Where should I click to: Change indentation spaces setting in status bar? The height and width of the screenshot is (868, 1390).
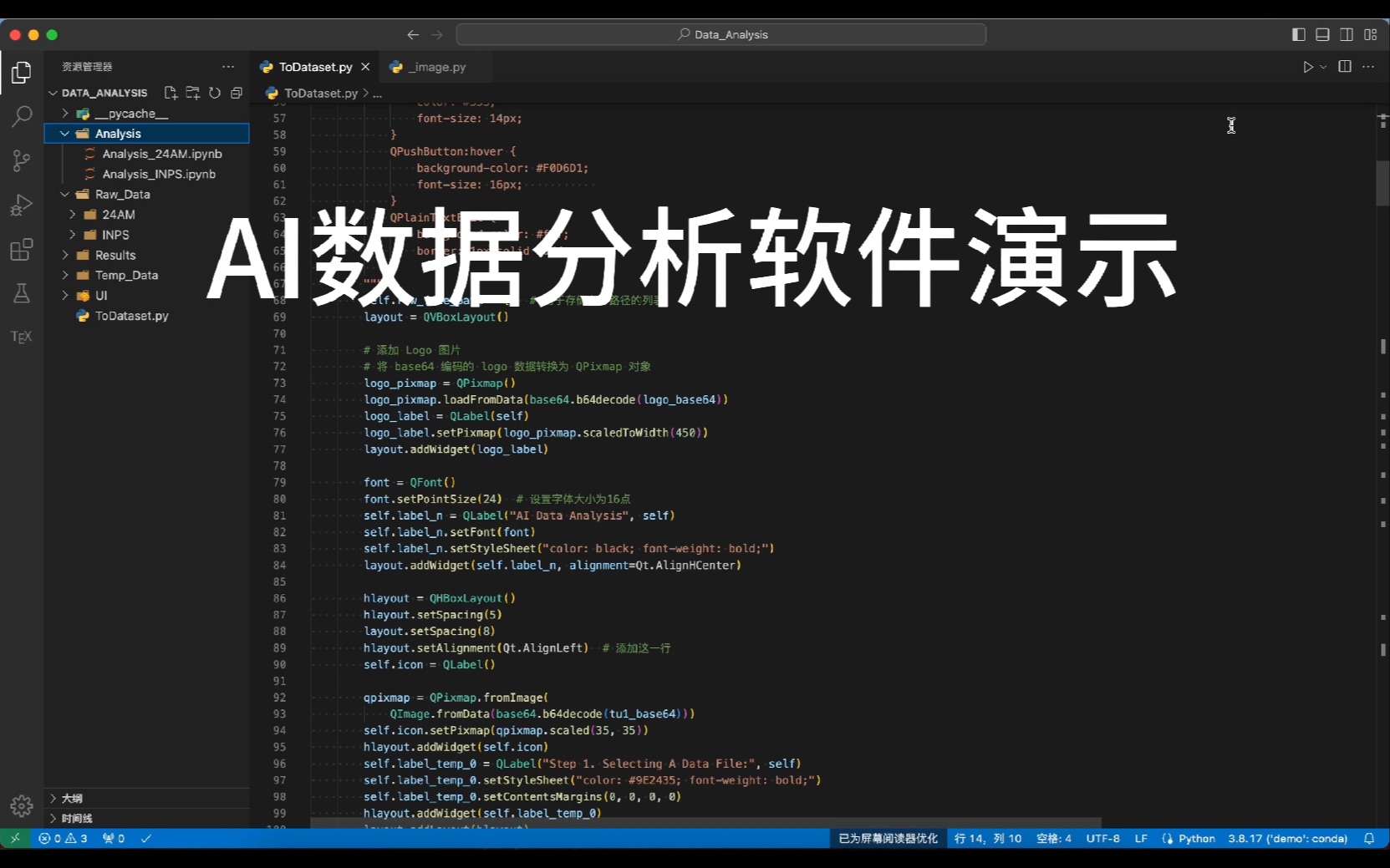(x=1054, y=839)
